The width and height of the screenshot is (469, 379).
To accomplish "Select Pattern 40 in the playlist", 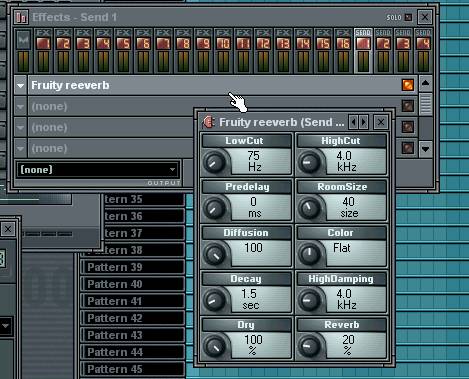I will 133,284.
